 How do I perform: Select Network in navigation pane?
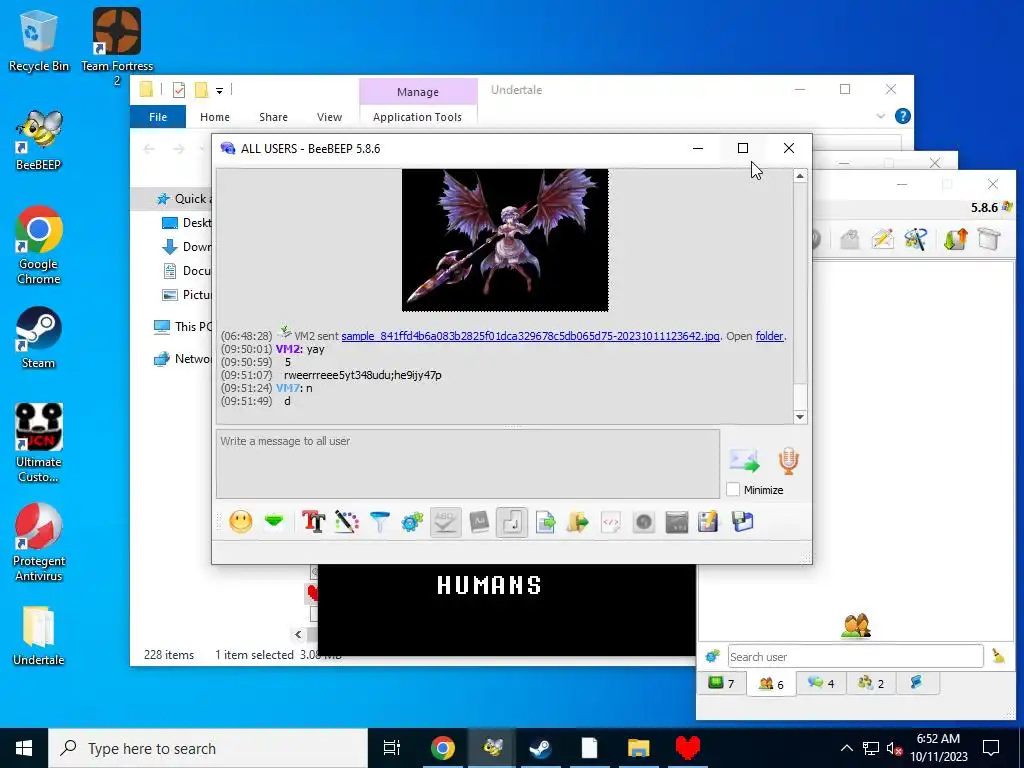(x=182, y=359)
